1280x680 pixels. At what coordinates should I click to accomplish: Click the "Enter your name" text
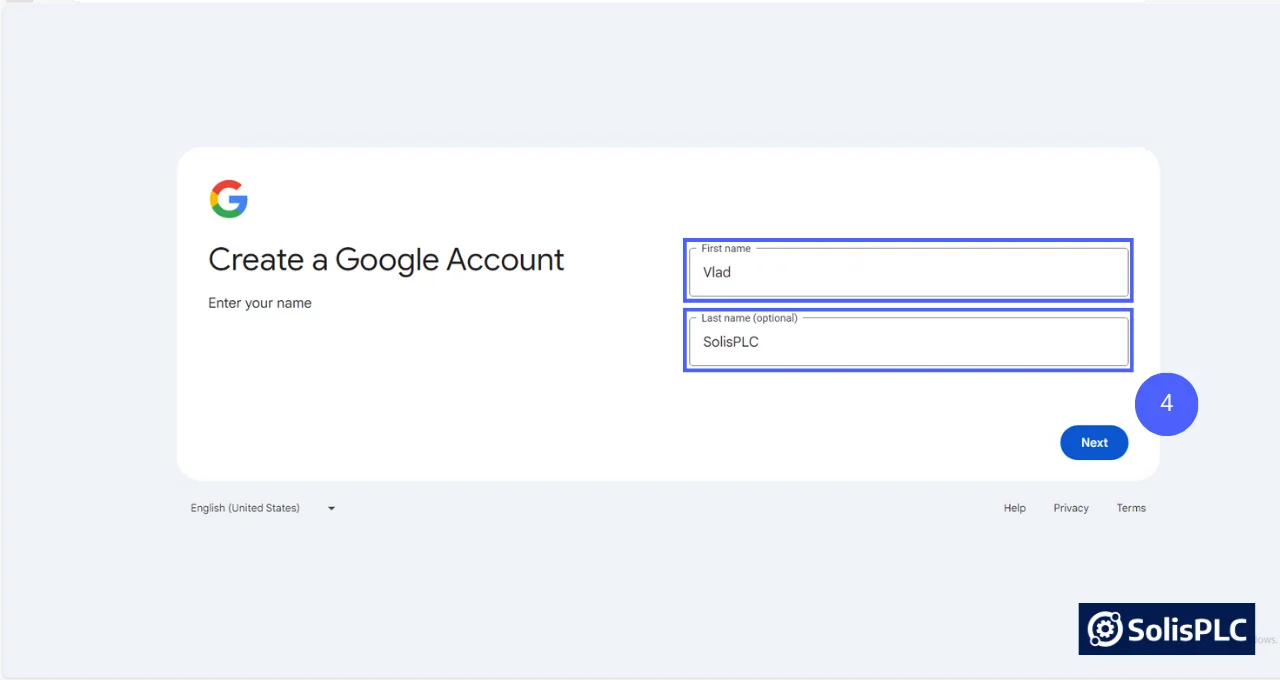point(260,303)
